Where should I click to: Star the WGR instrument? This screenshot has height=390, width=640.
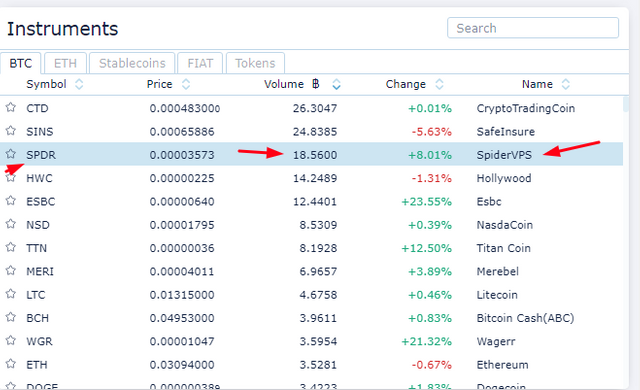[11, 340]
